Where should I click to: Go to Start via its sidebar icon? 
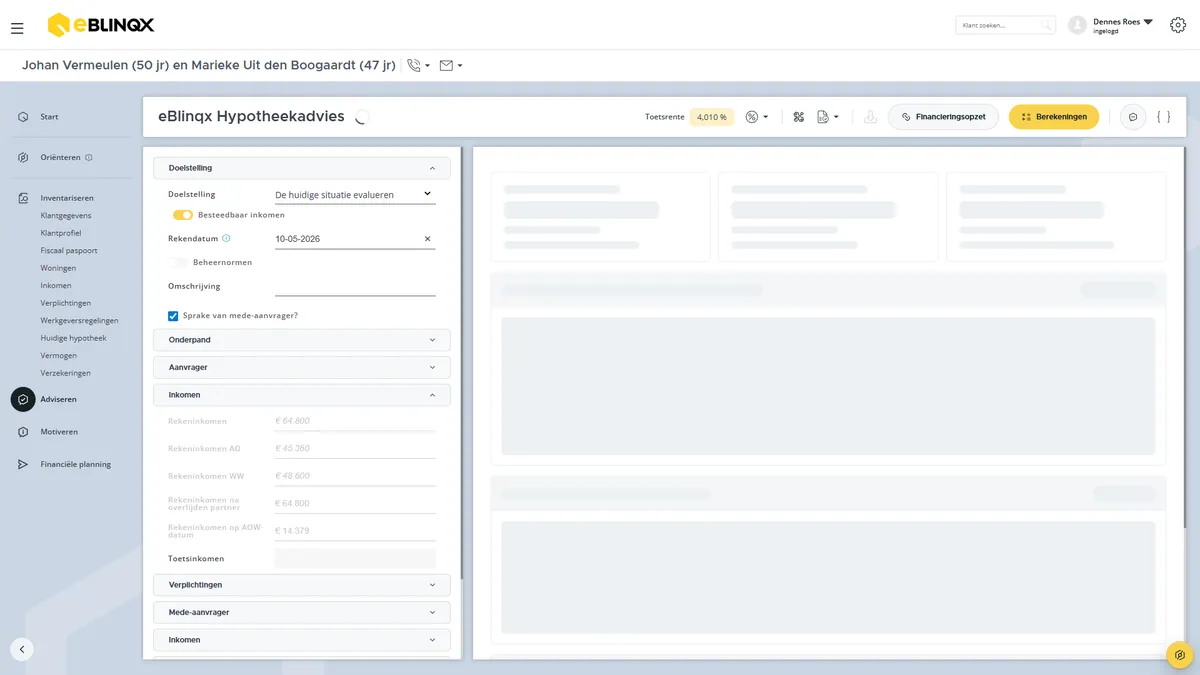pos(23,117)
